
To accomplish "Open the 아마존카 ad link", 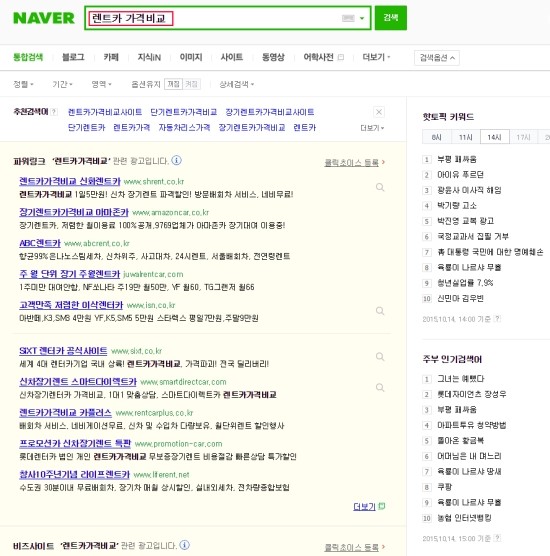I will pos(74,212).
